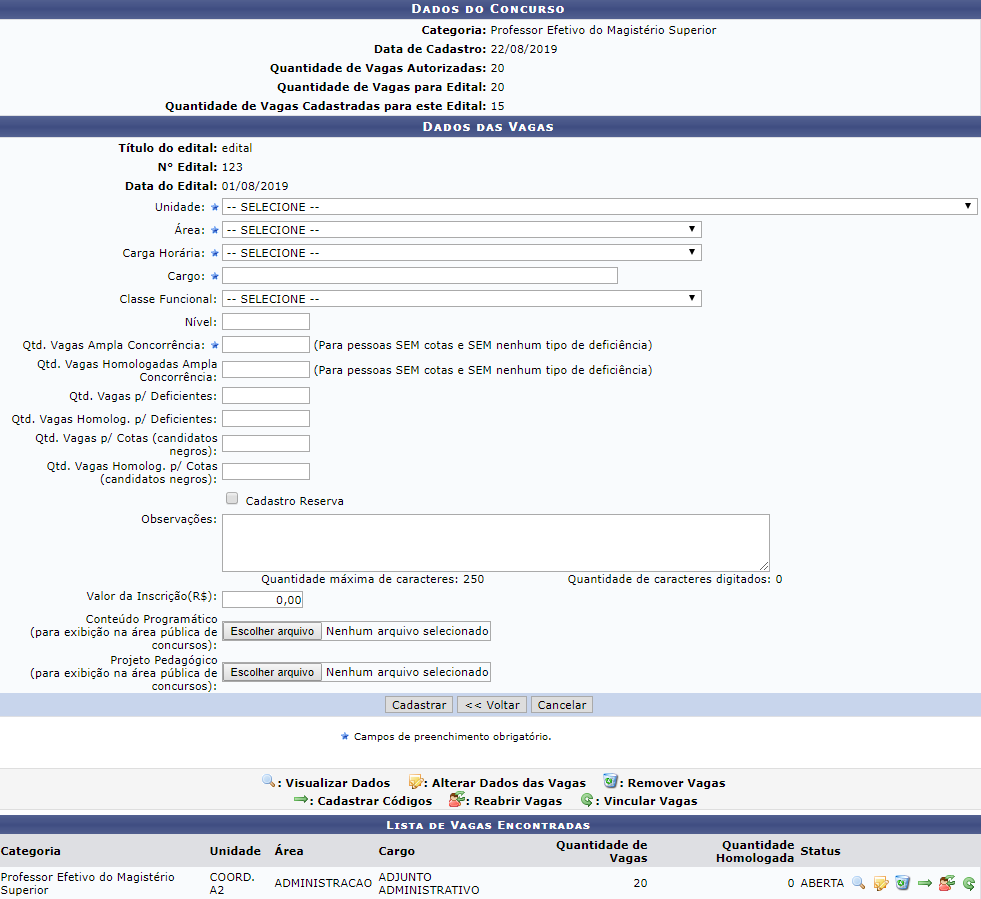The height and width of the screenshot is (899, 981).
Task: Open the Carga Horária dropdown
Action: [x=461, y=253]
